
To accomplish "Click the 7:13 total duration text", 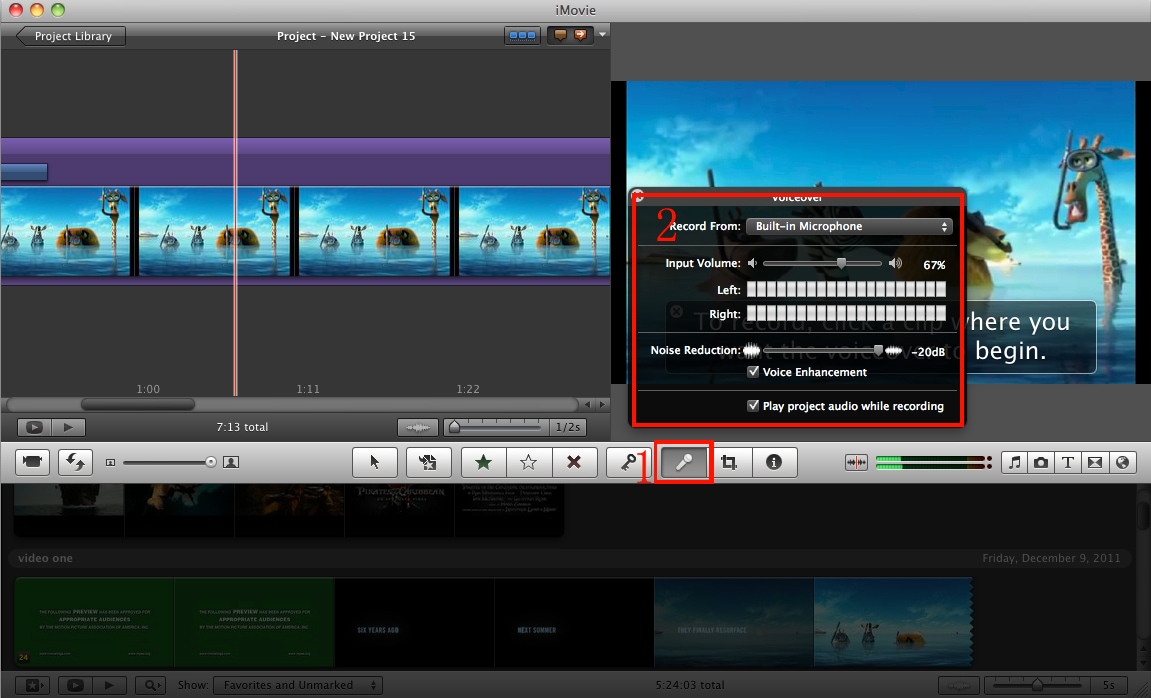I will point(242,426).
